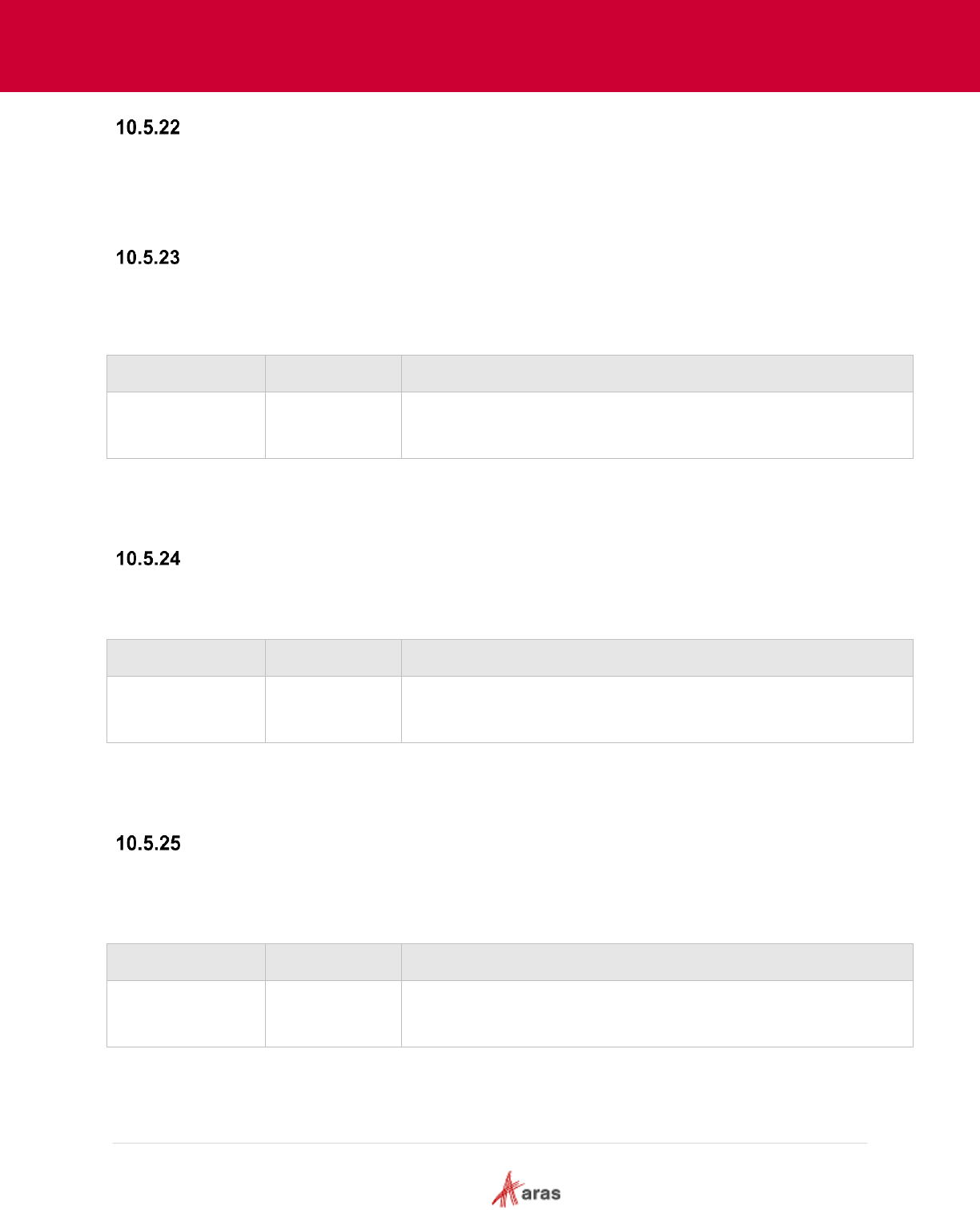Screen dimensions: 980x1210
Task: Select the 10.5.23 section number
Action: coord(148,258)
